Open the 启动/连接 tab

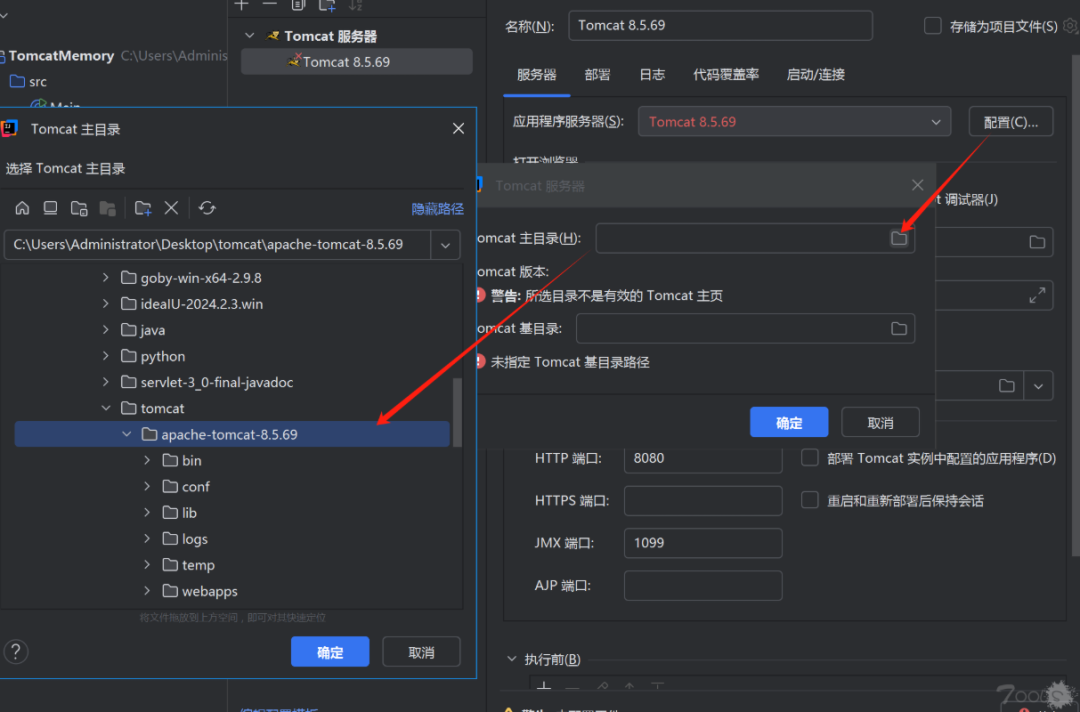[816, 74]
